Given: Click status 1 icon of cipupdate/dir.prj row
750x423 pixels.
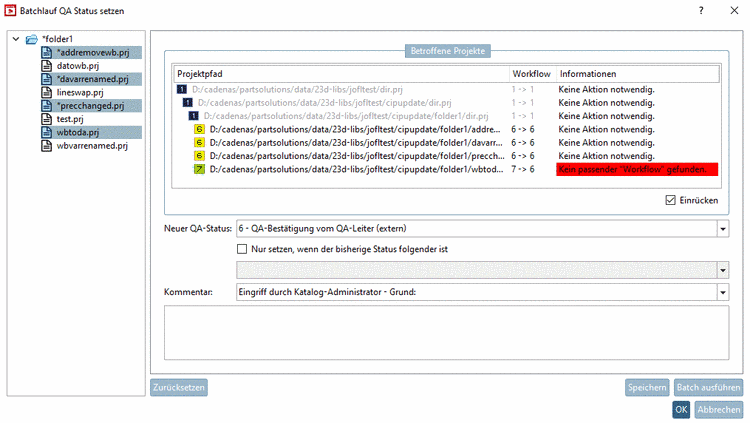Looking at the screenshot, I should coord(188,103).
